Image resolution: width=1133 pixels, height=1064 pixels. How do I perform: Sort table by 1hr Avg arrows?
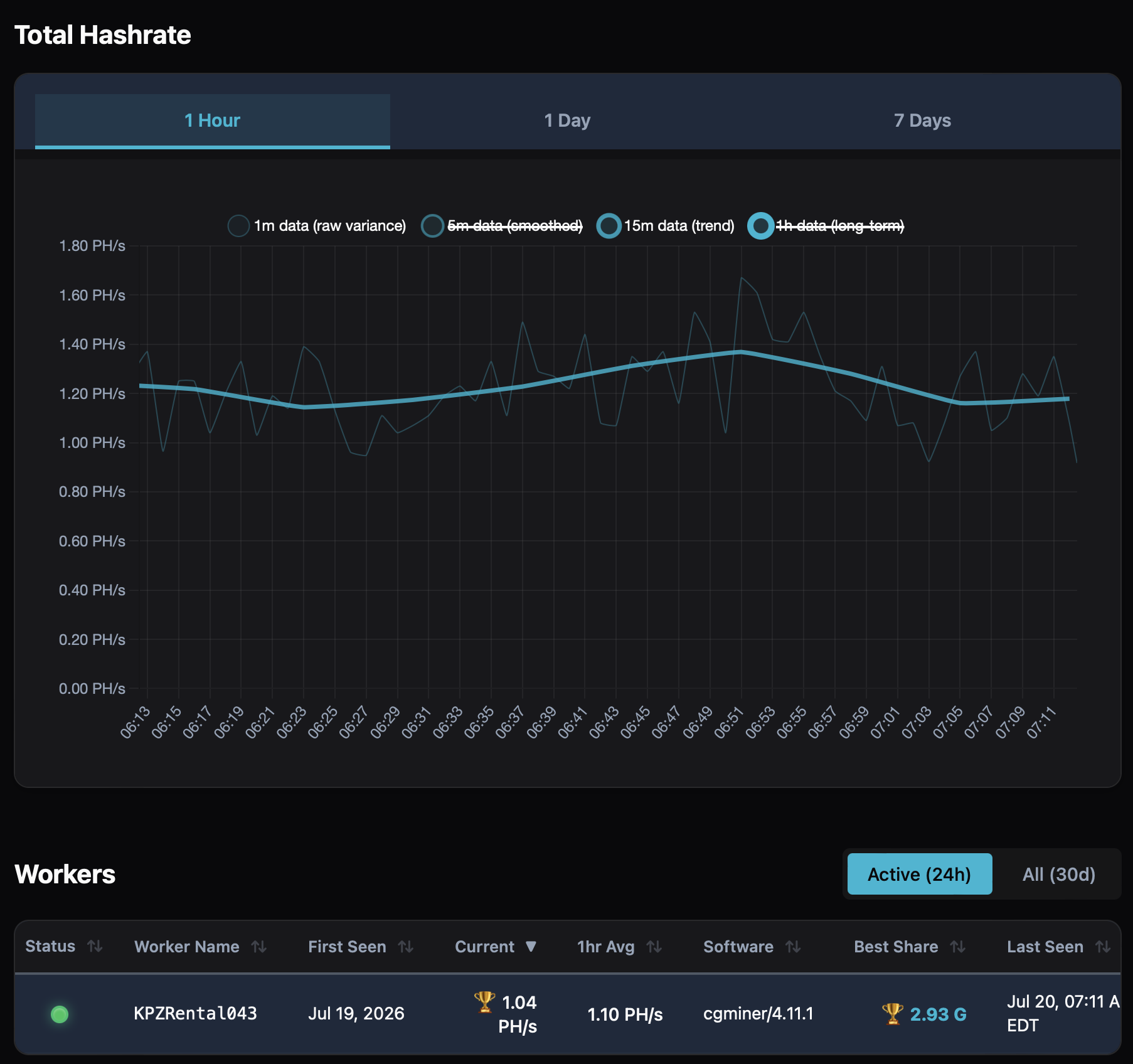[x=654, y=947]
